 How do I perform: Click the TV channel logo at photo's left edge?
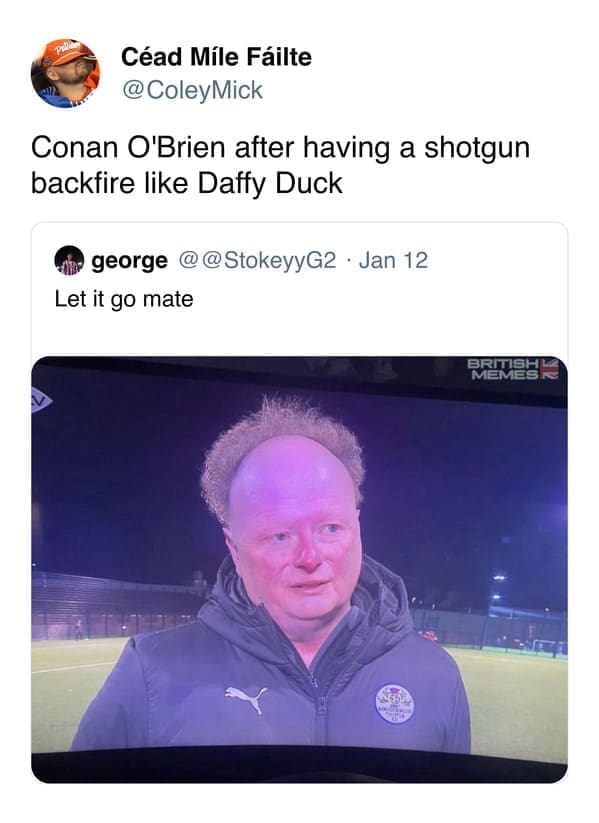pyautogui.click(x=41, y=400)
